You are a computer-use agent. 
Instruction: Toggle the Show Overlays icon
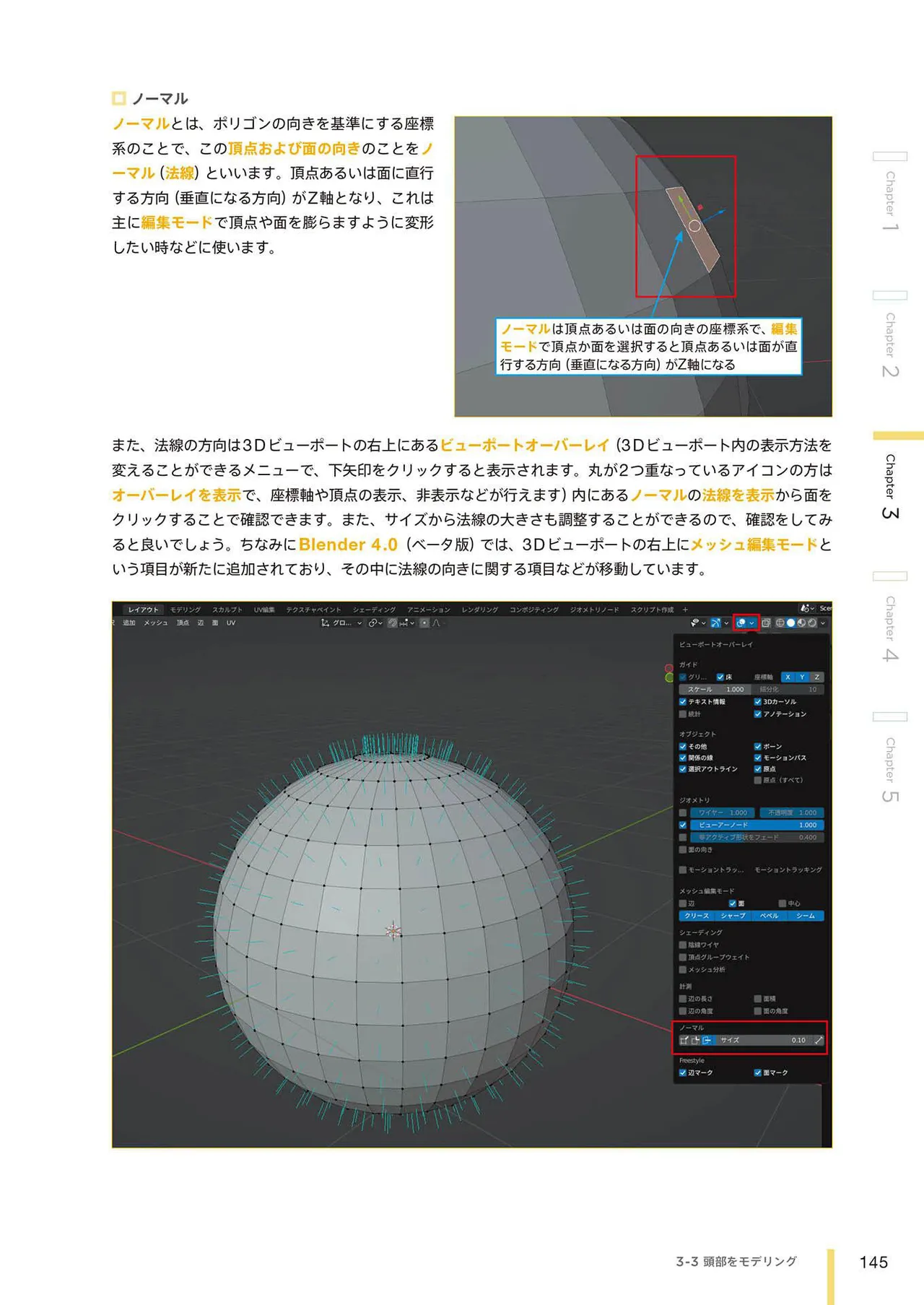pyautogui.click(x=741, y=623)
